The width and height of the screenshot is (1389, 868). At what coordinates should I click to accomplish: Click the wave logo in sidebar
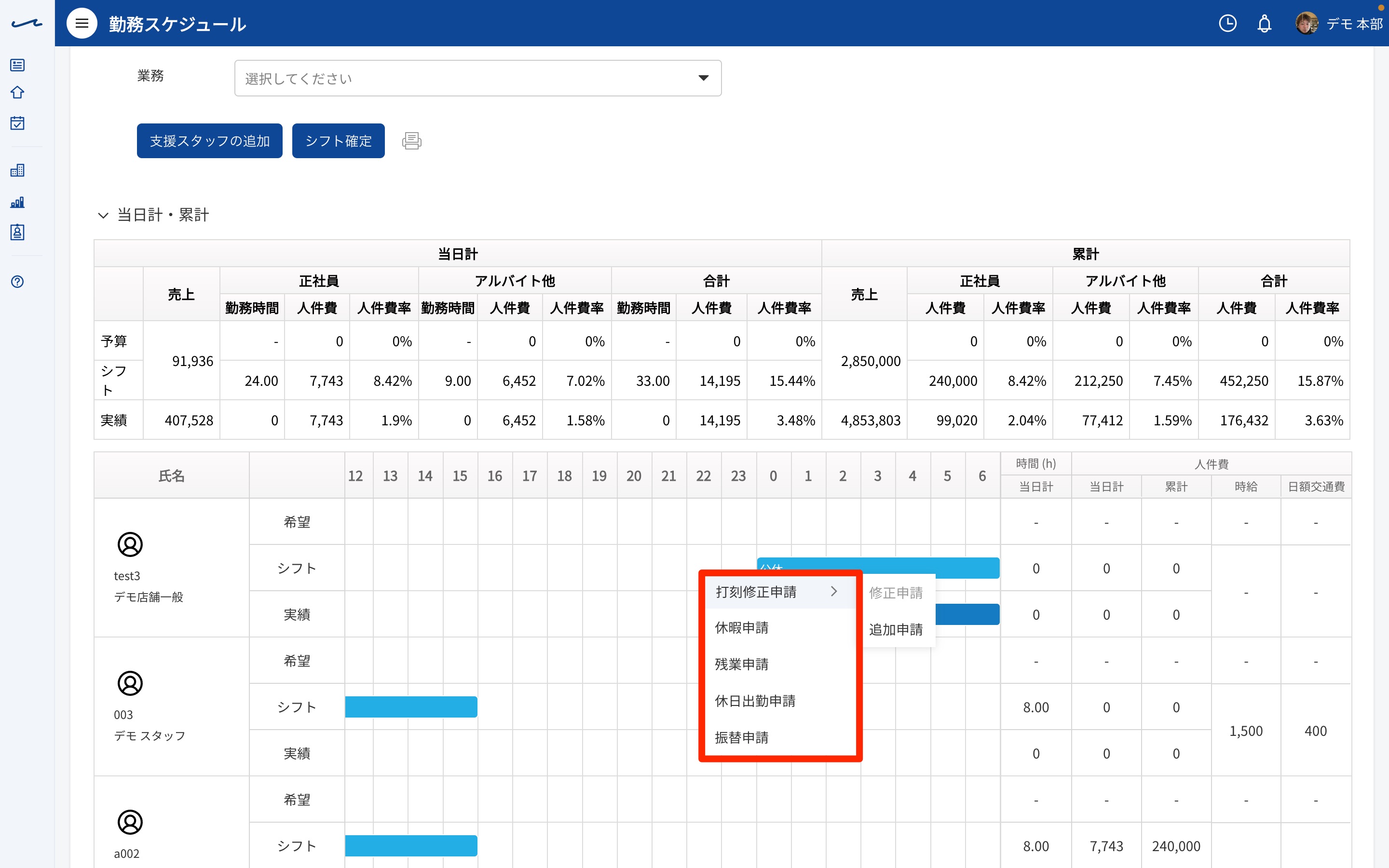pyautogui.click(x=27, y=24)
